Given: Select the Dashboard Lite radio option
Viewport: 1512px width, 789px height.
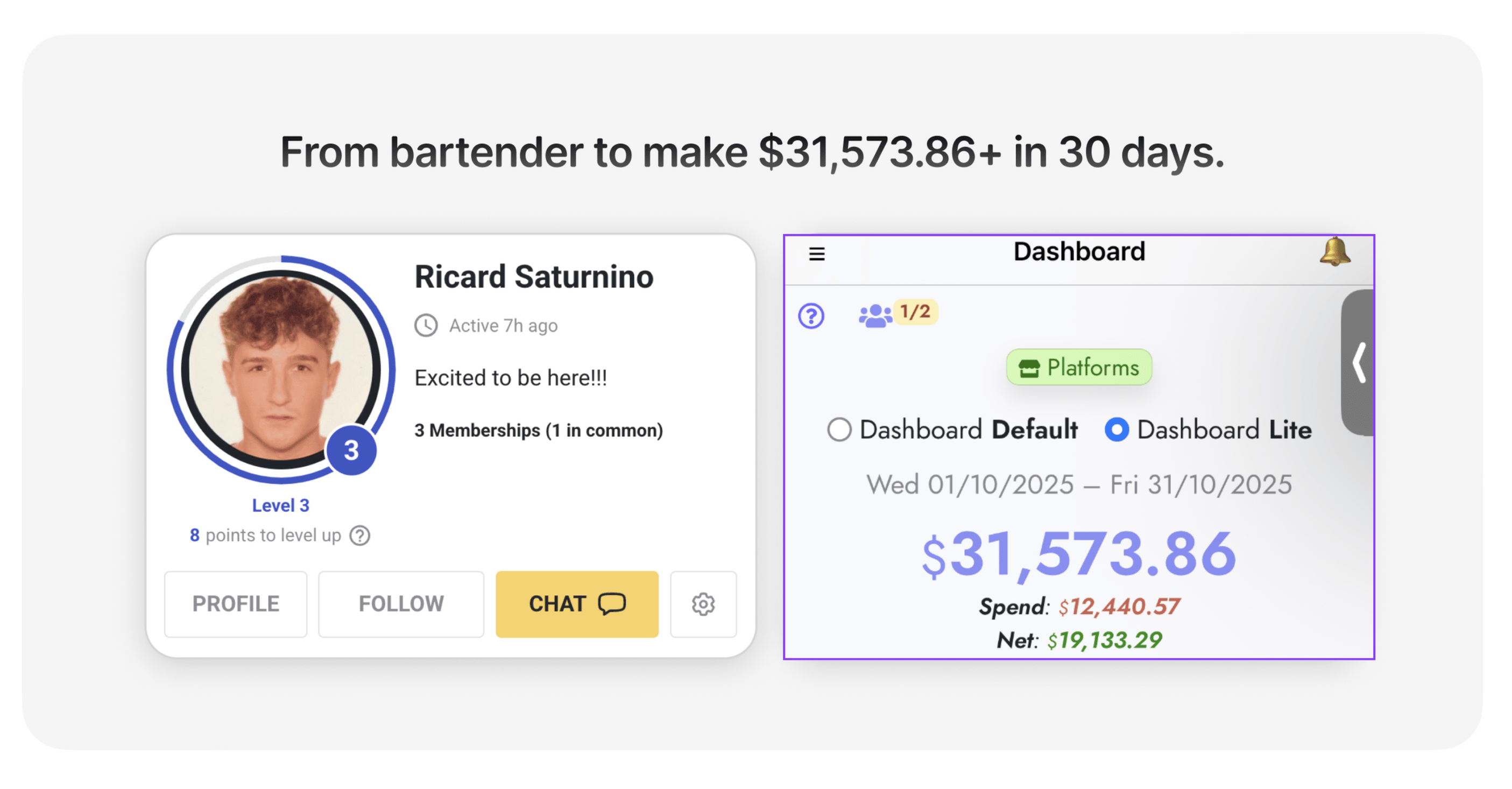Looking at the screenshot, I should 1117,429.
